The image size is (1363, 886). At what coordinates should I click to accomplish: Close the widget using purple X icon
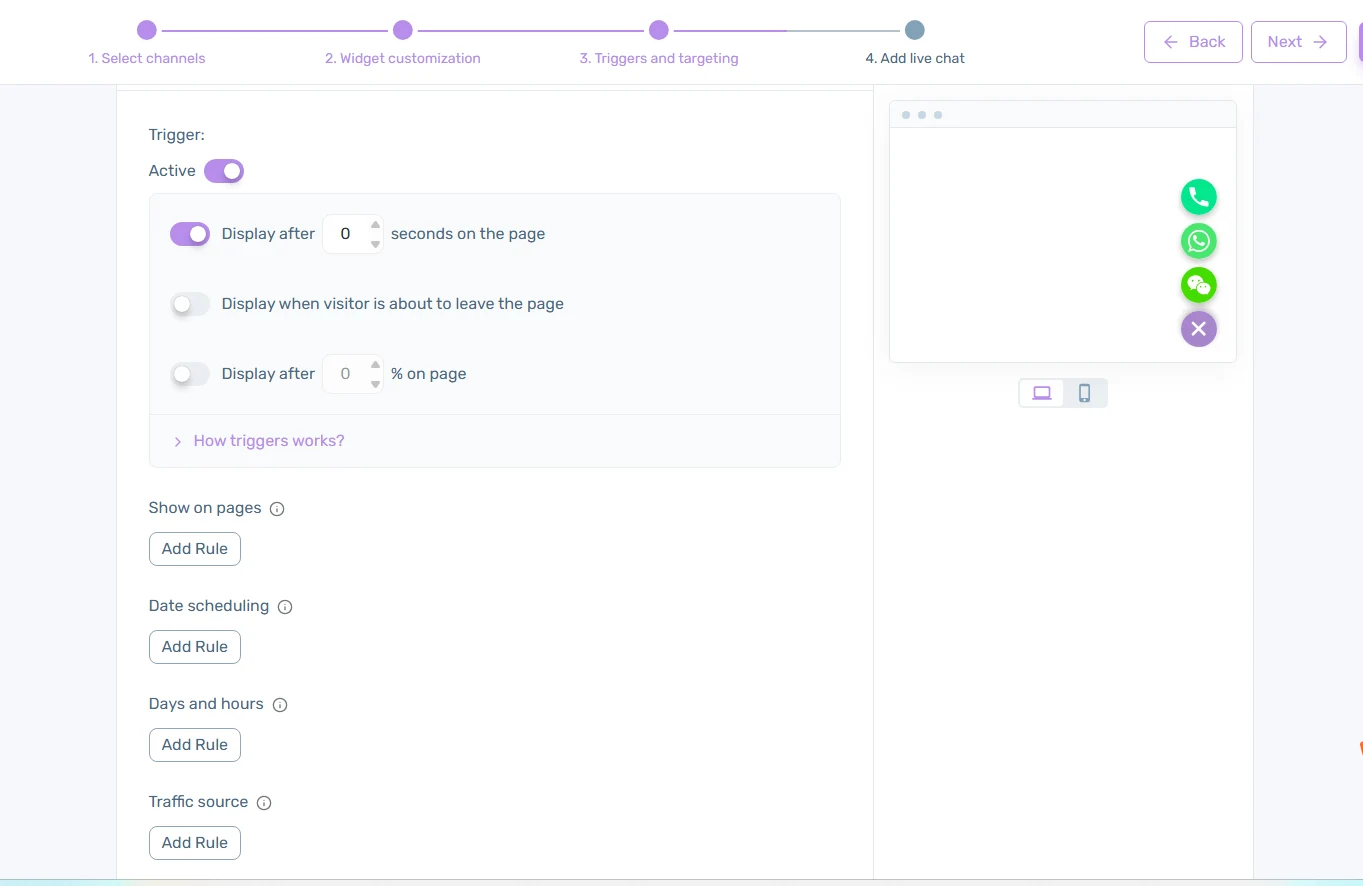1198,329
